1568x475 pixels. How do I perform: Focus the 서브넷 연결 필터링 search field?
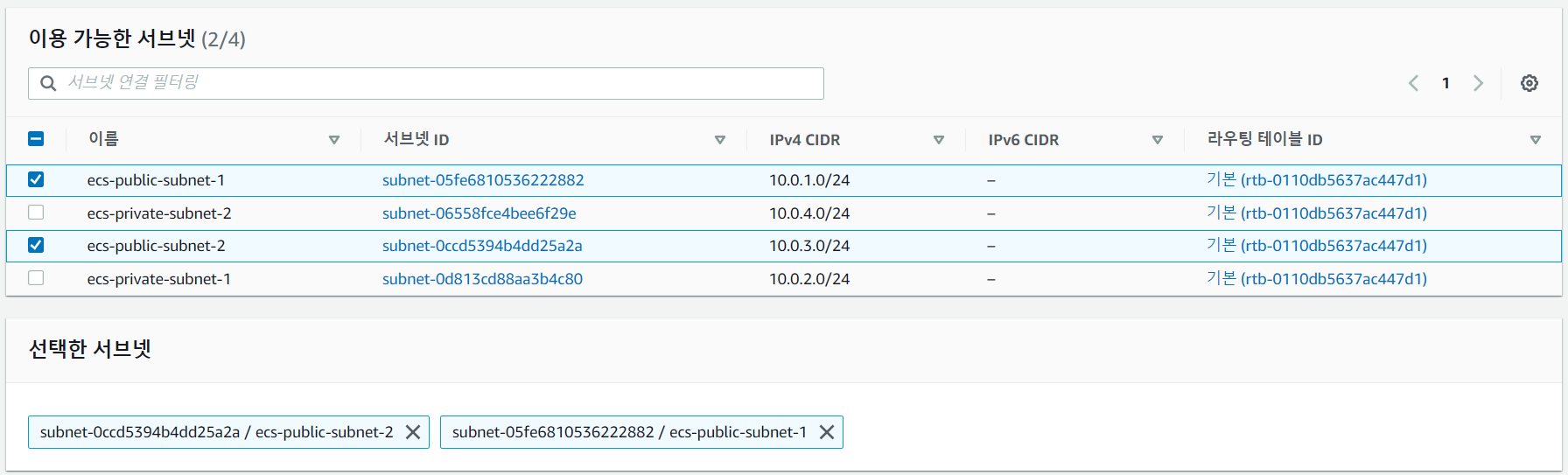point(426,83)
